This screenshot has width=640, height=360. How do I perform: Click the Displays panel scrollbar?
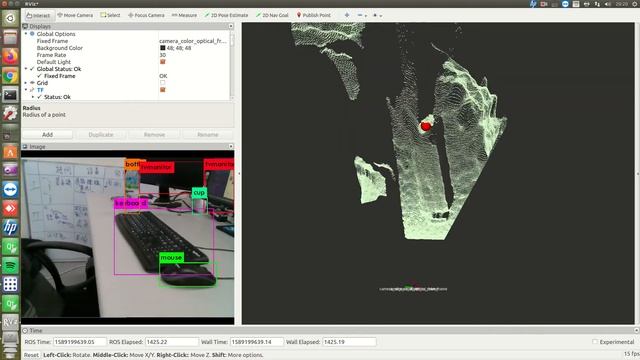click(x=232, y=41)
